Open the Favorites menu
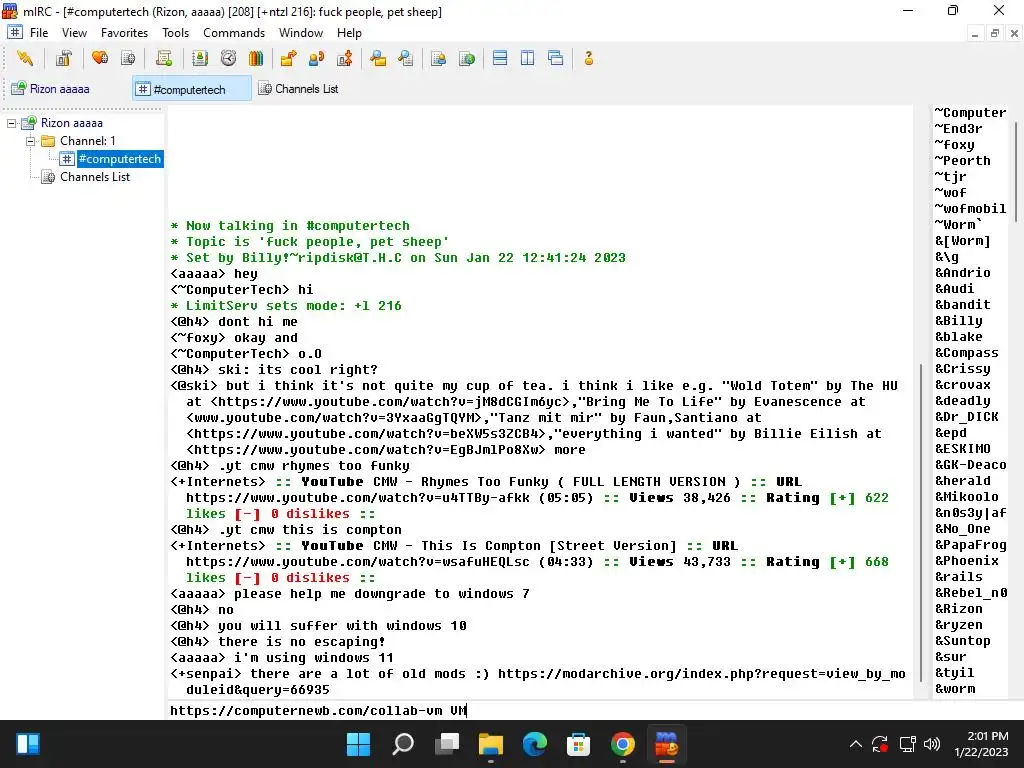This screenshot has width=1024, height=768. tap(124, 33)
